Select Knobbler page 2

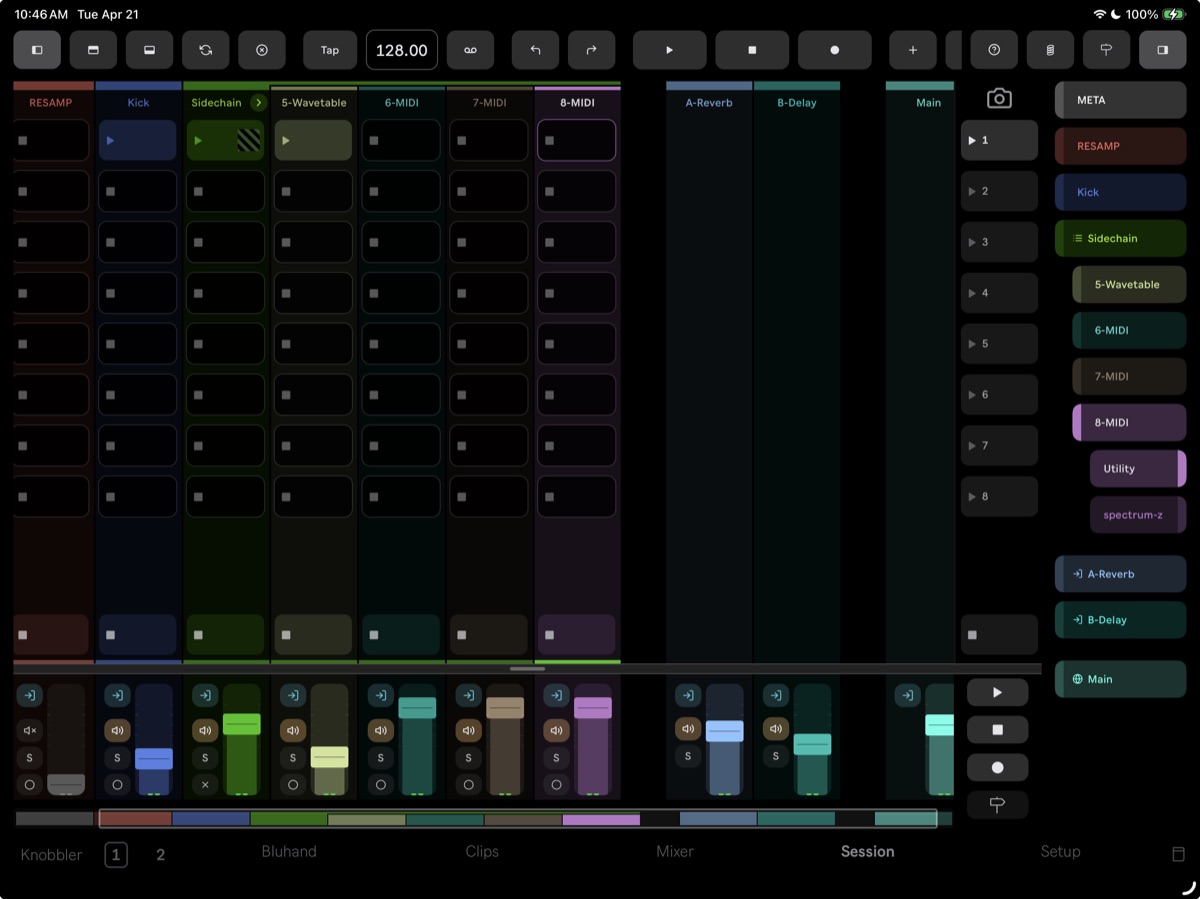point(160,855)
